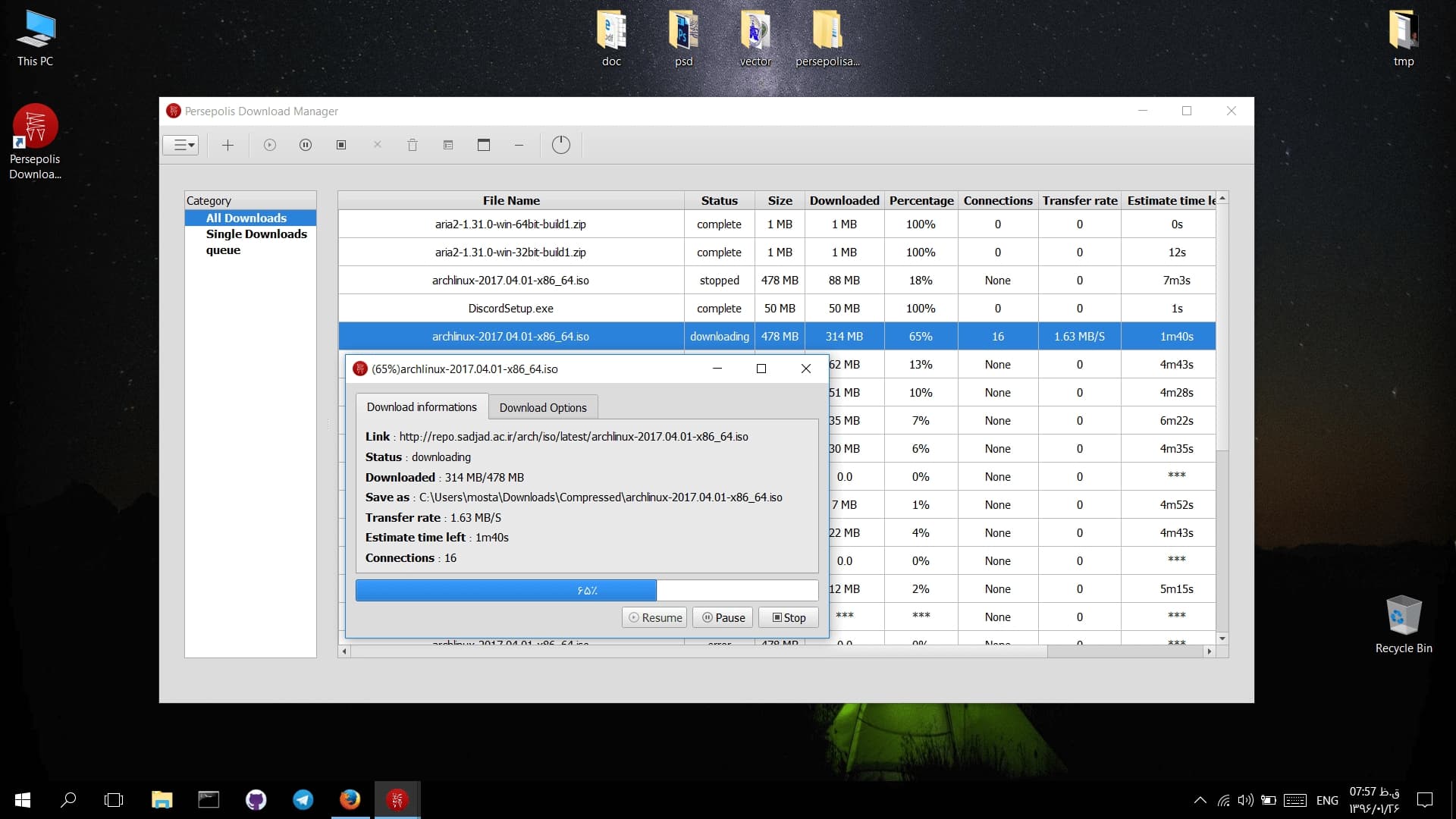Switch to Download Options tab
This screenshot has height=819, width=1456.
(x=543, y=407)
